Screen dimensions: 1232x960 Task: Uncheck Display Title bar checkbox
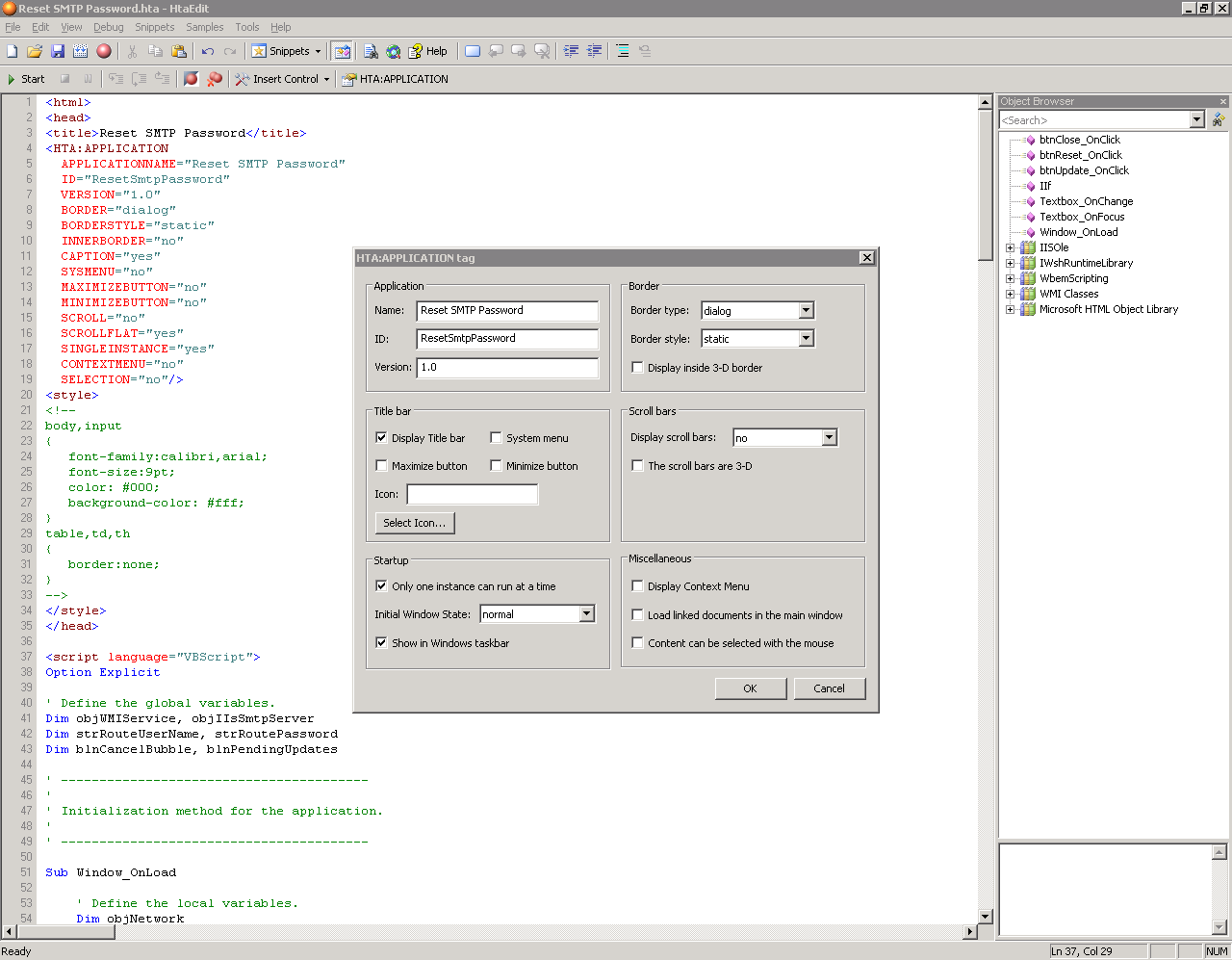[x=381, y=438]
